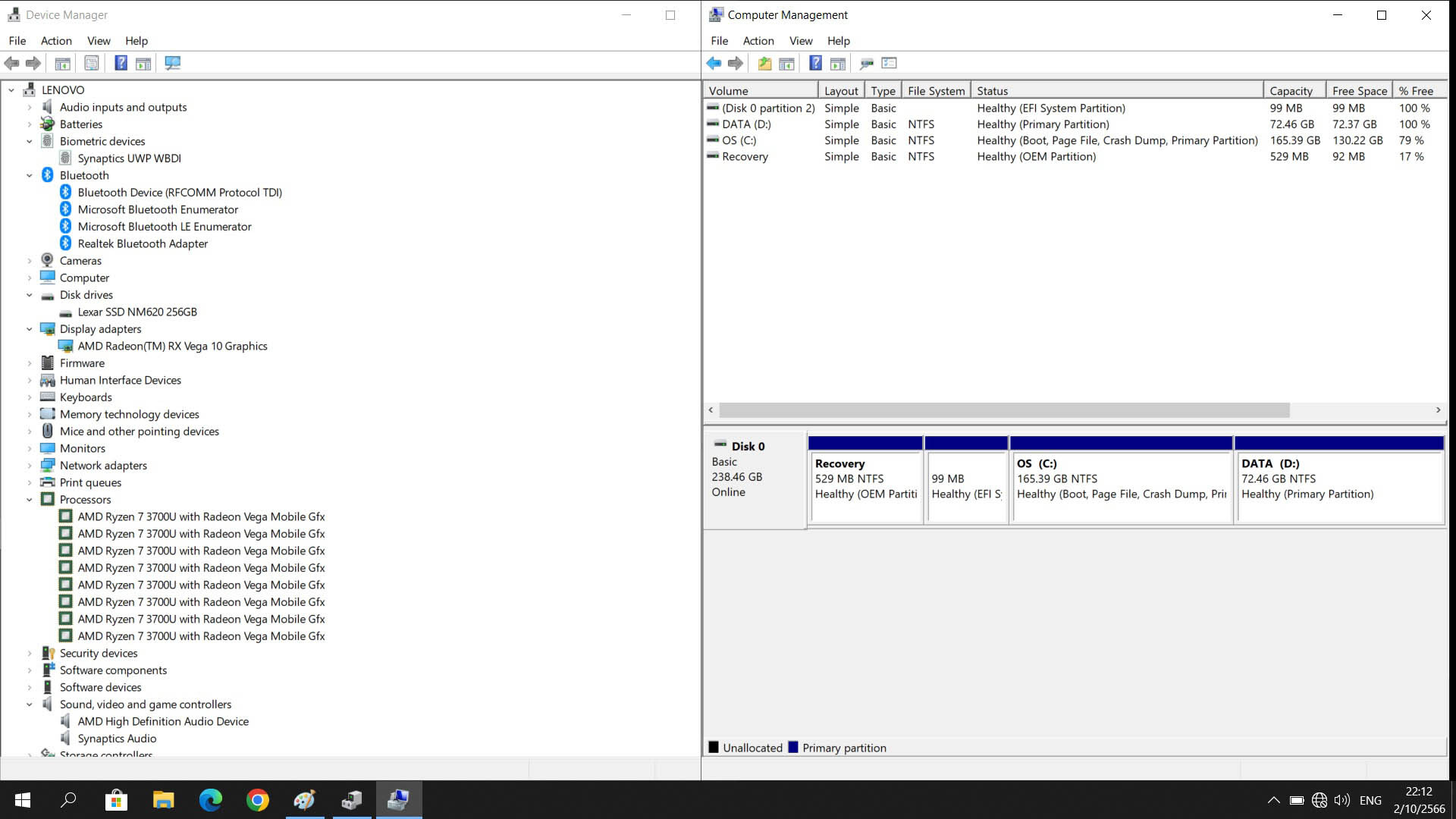Click Help icon in Device Manager toolbar
The width and height of the screenshot is (1456, 819).
pos(121,64)
